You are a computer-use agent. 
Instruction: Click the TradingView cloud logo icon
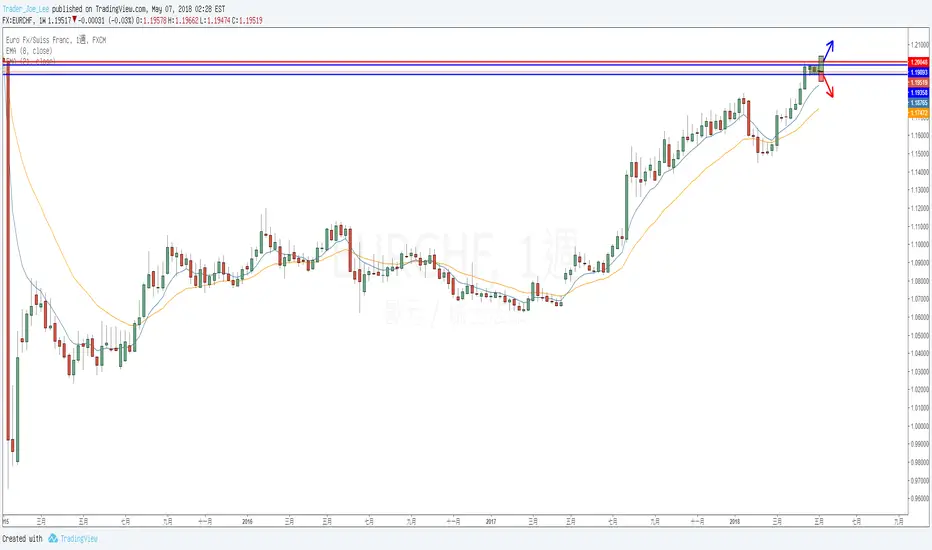53,538
